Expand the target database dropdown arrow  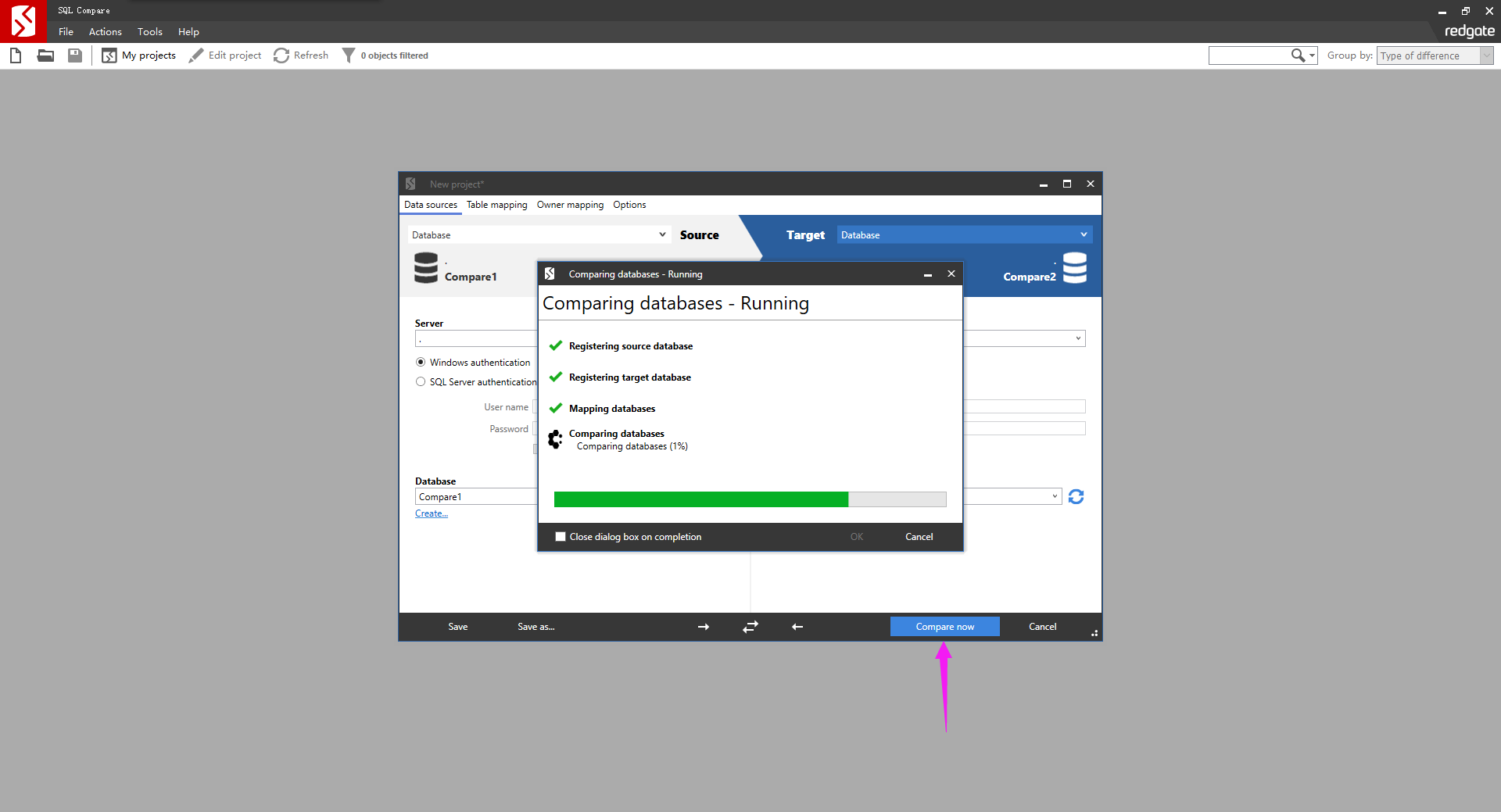1055,496
